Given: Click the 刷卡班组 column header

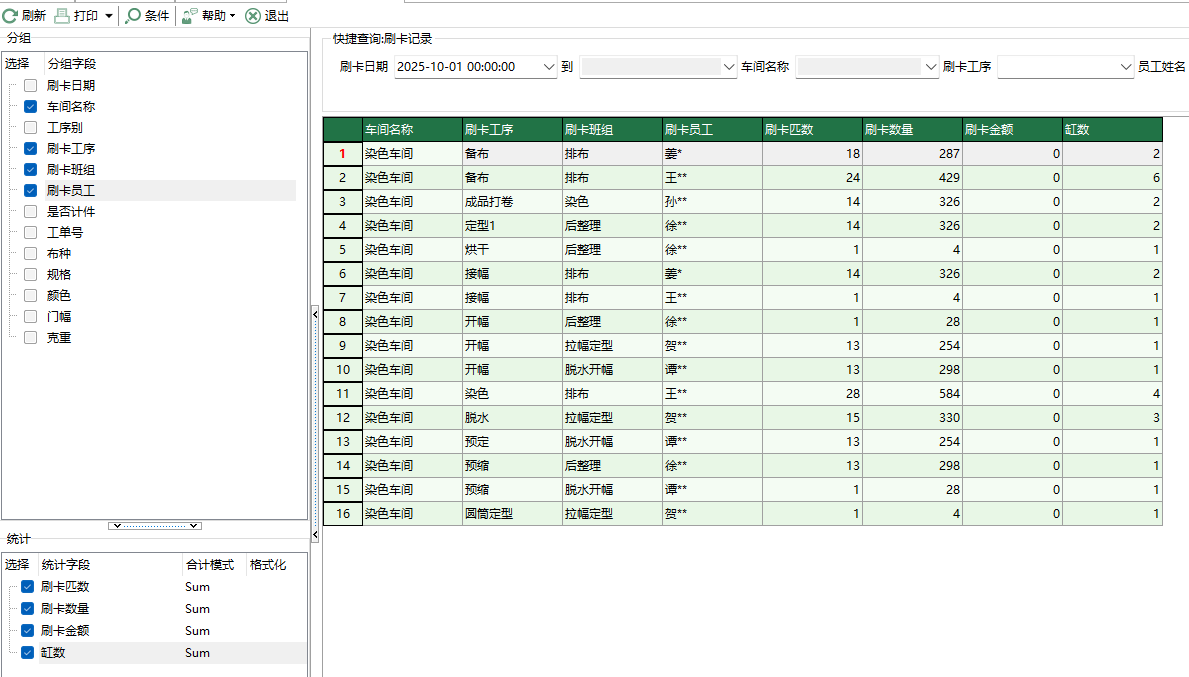Looking at the screenshot, I should 611,129.
